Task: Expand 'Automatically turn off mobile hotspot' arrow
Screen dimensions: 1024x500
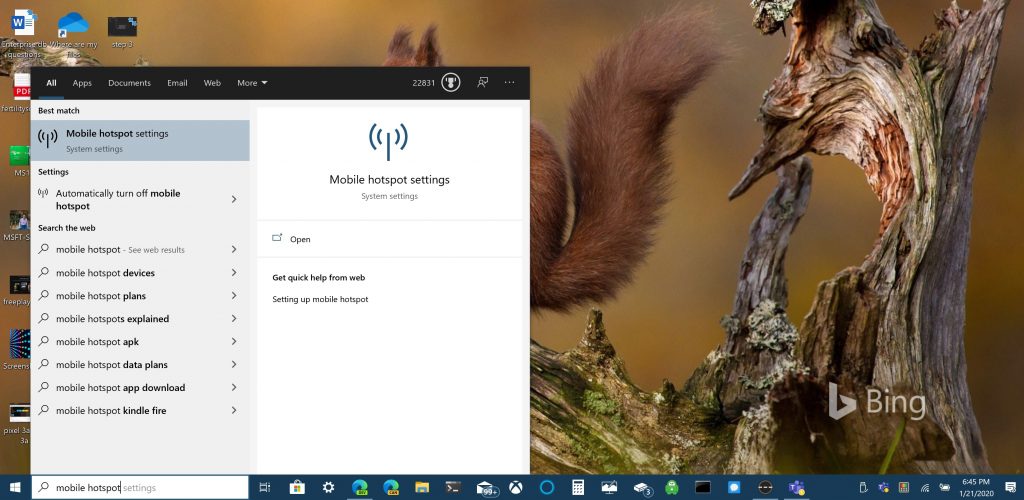Action: click(x=234, y=199)
